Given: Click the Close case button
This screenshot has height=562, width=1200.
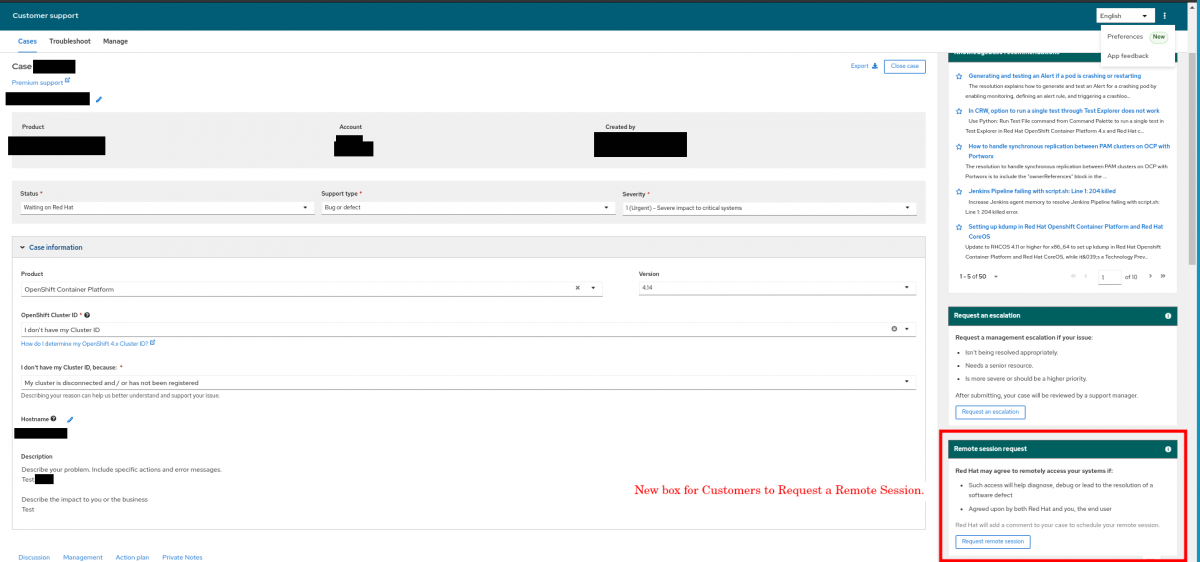Looking at the screenshot, I should coord(904,66).
